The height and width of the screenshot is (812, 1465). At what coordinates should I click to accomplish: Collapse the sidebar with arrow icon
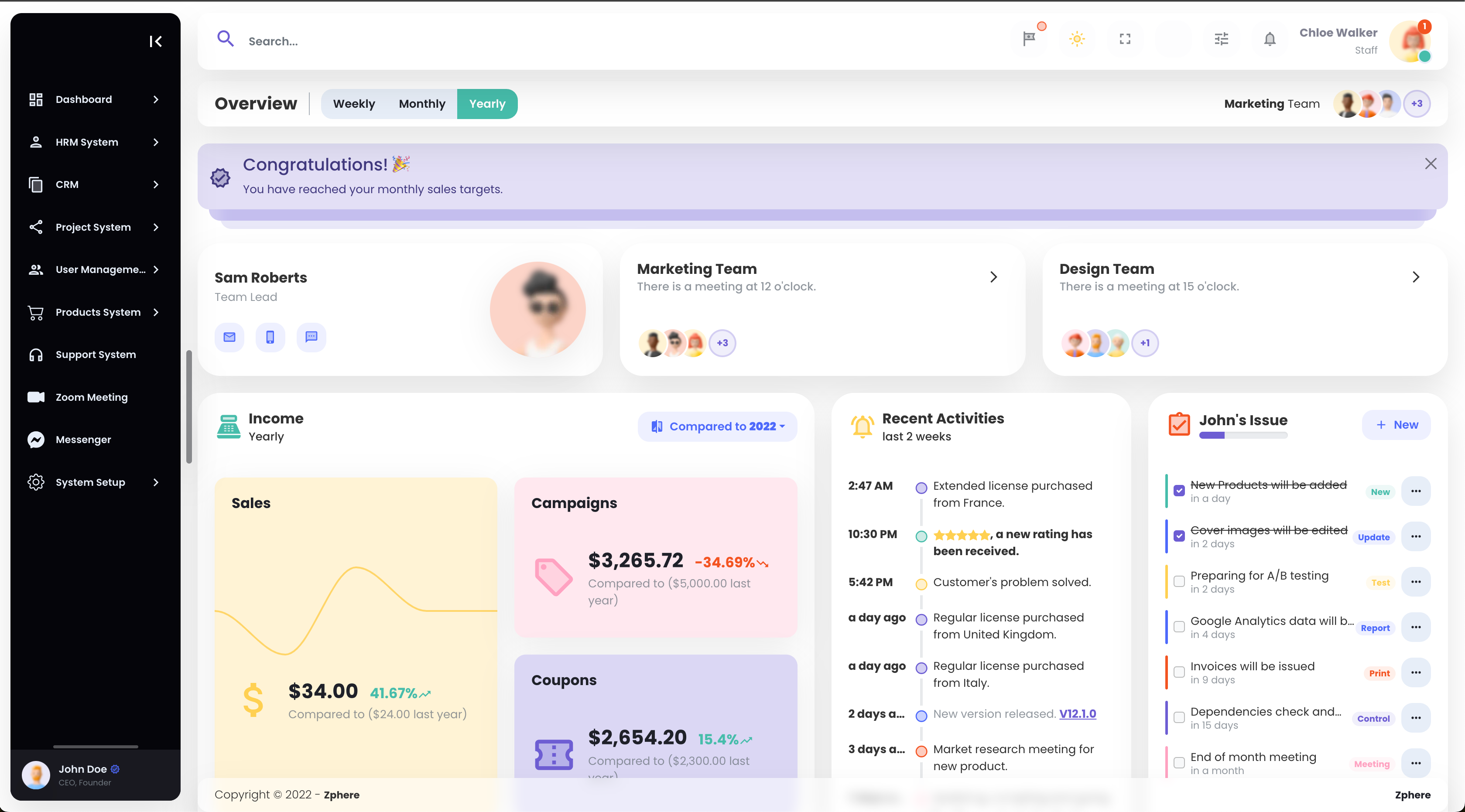click(155, 41)
